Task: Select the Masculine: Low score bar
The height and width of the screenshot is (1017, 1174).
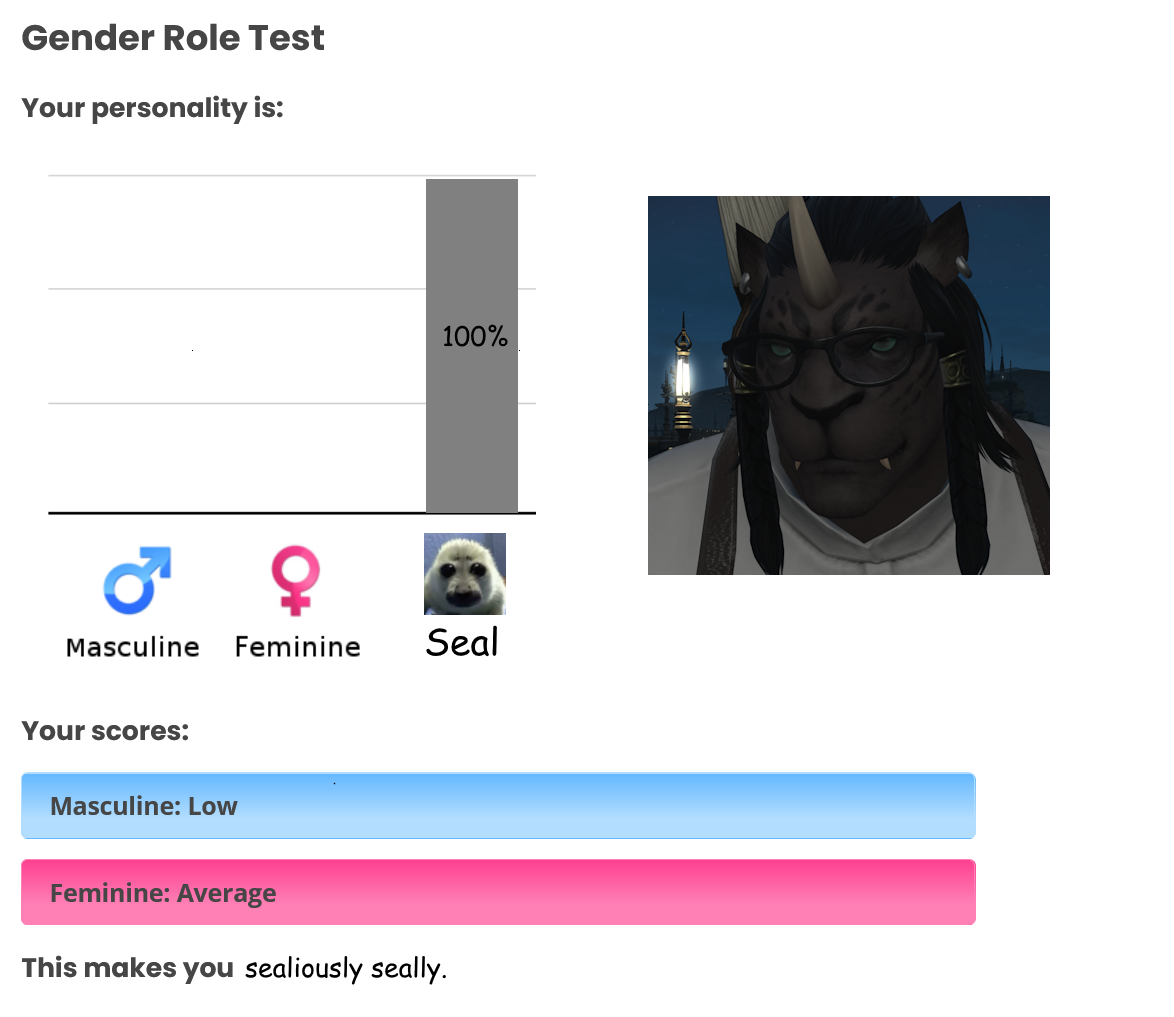Action: click(498, 806)
